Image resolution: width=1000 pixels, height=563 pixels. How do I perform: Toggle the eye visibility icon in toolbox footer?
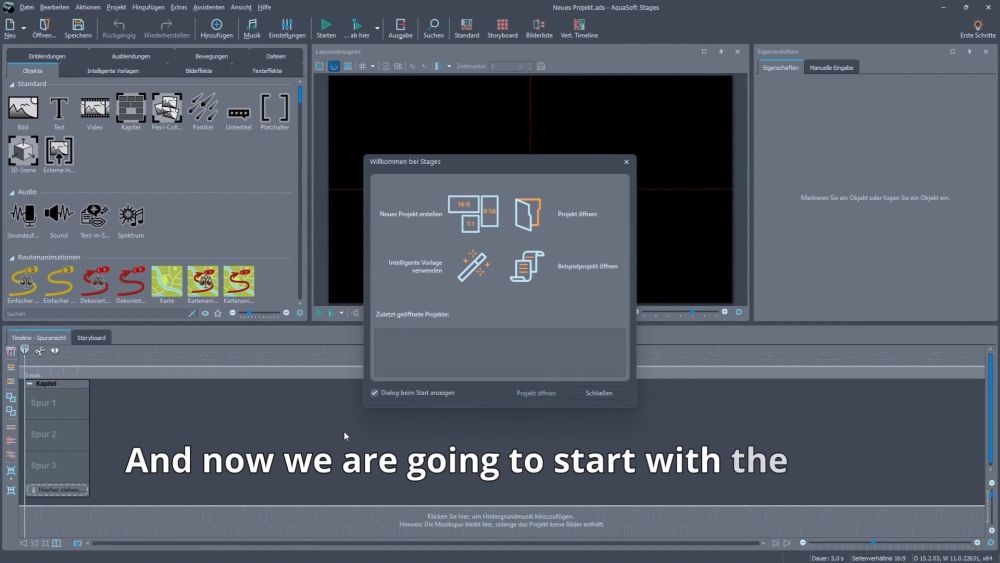pos(205,313)
